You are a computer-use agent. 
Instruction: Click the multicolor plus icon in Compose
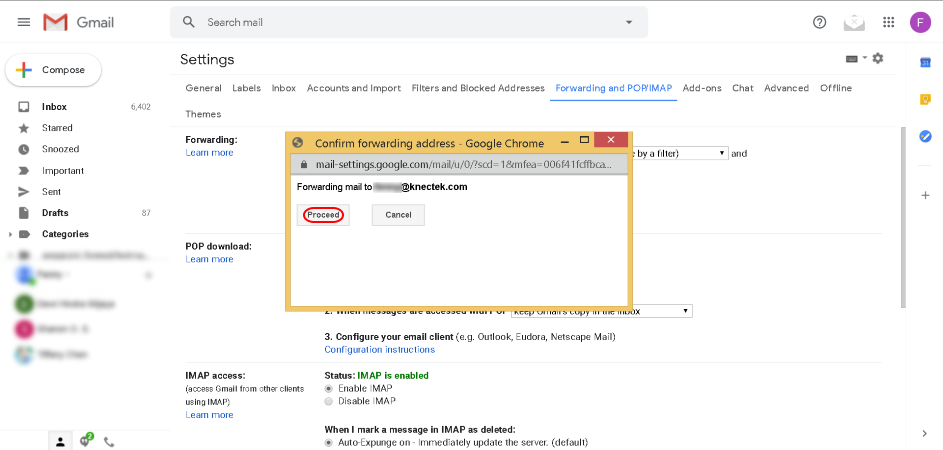point(23,70)
